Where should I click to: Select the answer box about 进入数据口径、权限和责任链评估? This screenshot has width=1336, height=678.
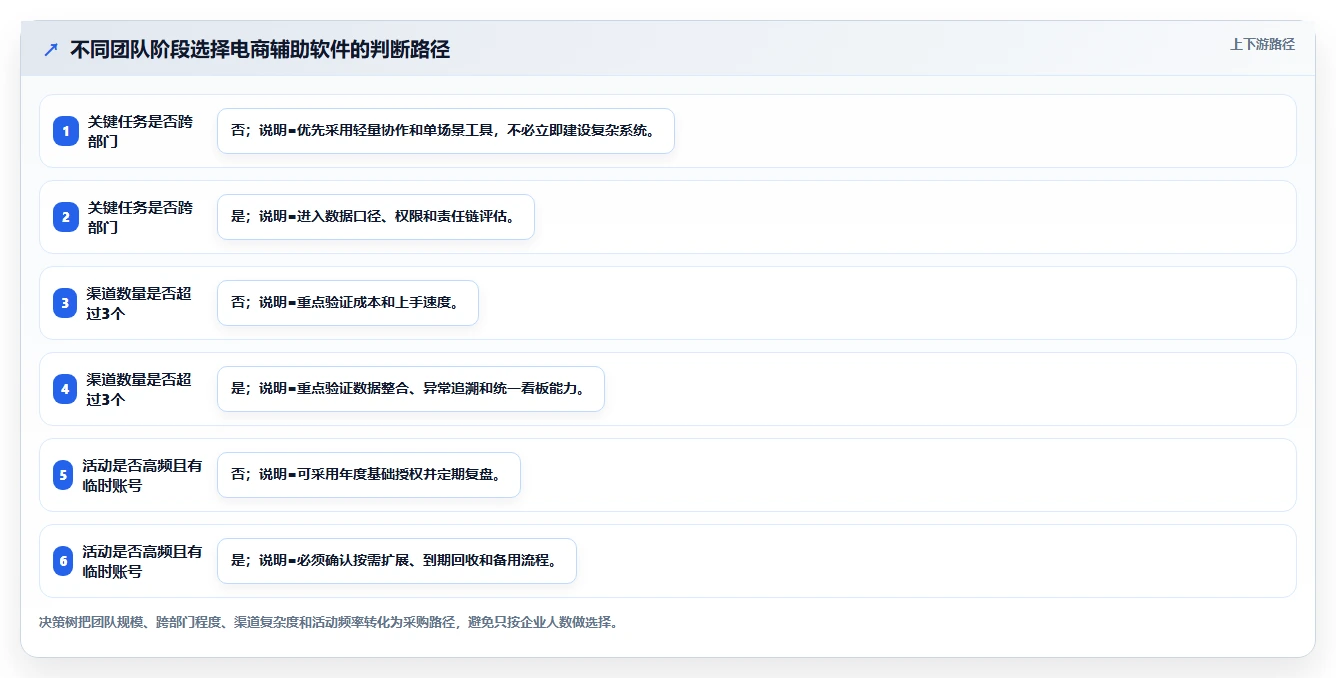click(376, 217)
